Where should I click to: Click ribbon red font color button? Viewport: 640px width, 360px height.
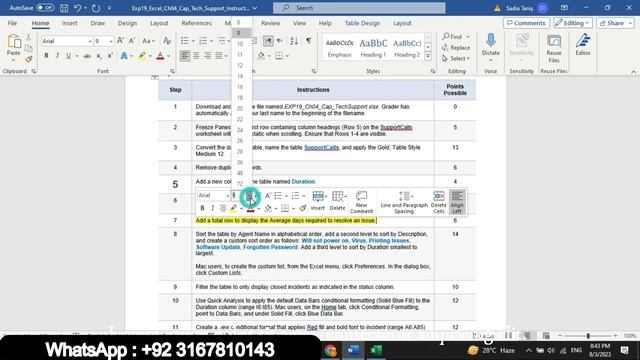[x=160, y=56]
